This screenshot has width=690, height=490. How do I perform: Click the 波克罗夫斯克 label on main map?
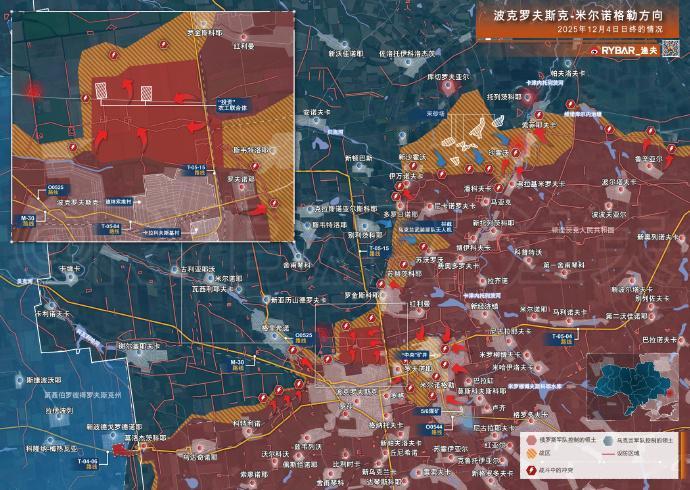(x=356, y=391)
